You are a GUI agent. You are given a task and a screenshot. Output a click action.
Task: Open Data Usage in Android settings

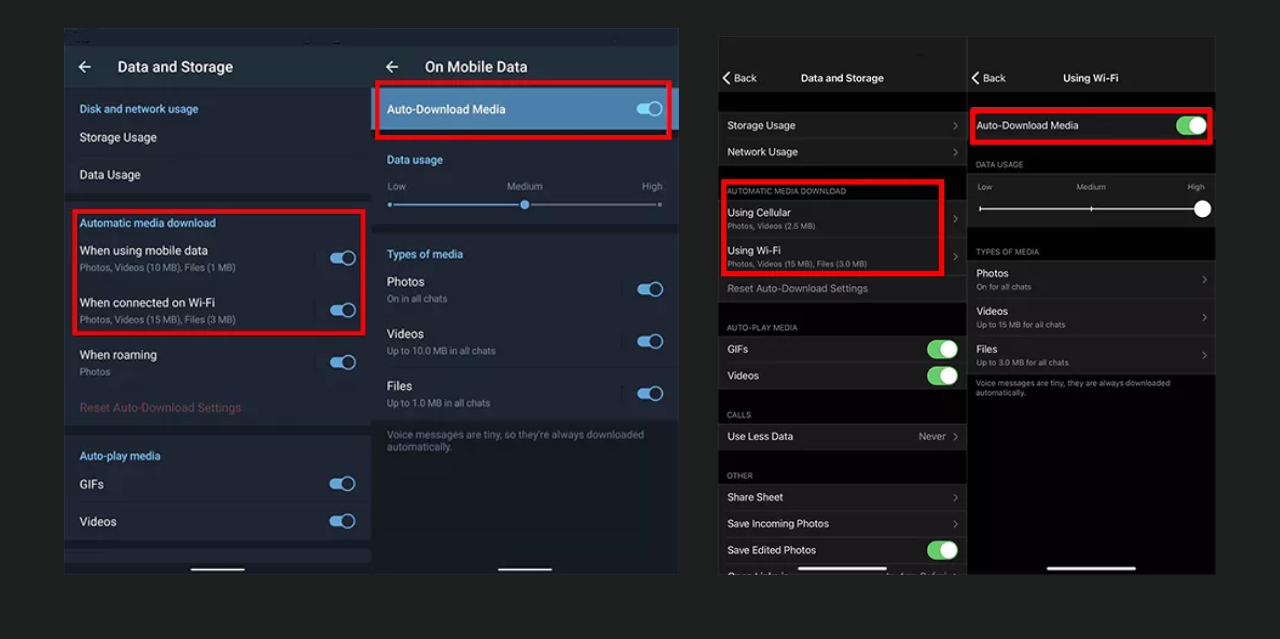click(x=110, y=175)
